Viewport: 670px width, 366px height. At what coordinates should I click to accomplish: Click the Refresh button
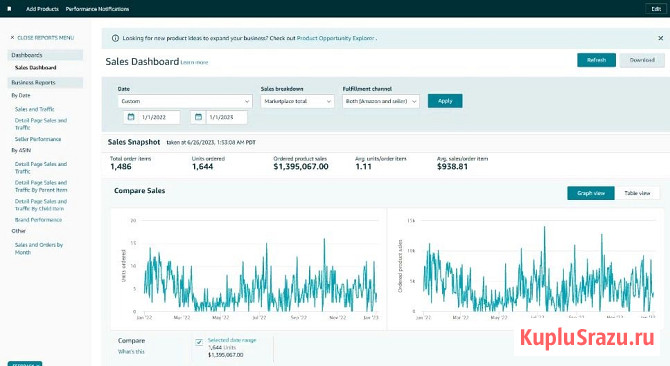(597, 60)
